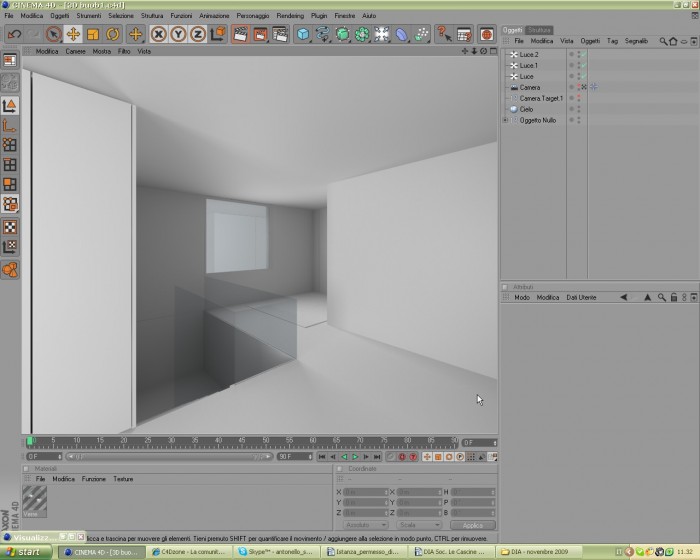The image size is (700, 560).
Task: Toggle the X axis lock
Action: pos(158,34)
